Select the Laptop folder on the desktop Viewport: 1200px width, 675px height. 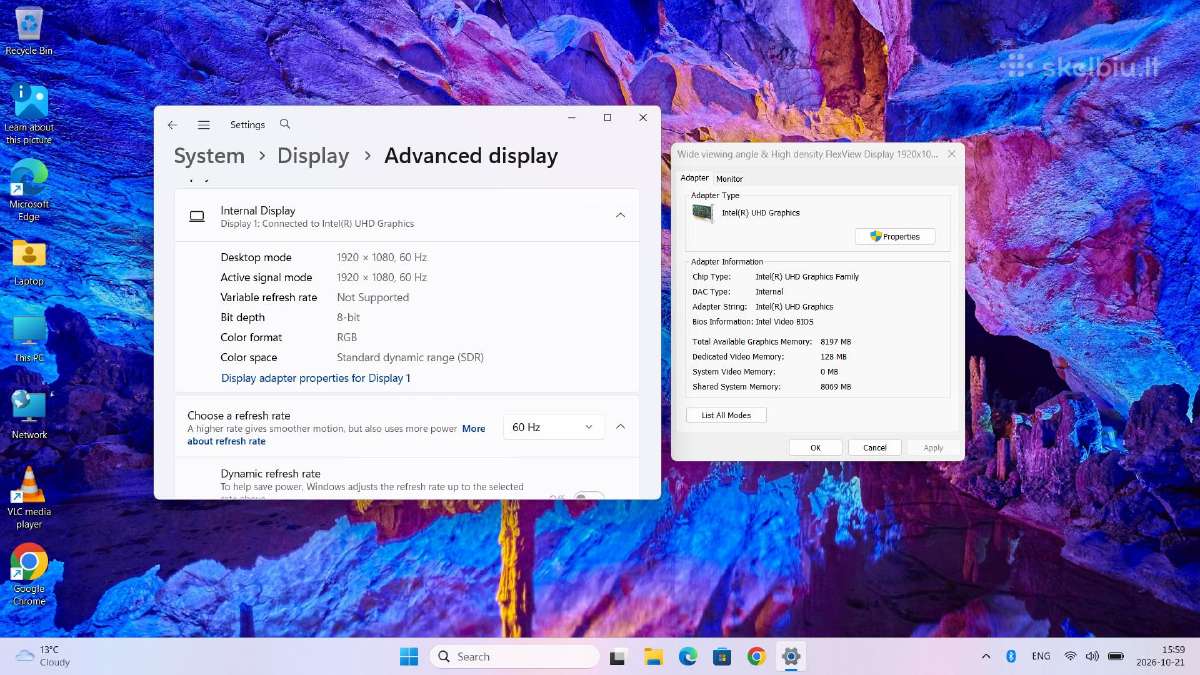coord(29,262)
